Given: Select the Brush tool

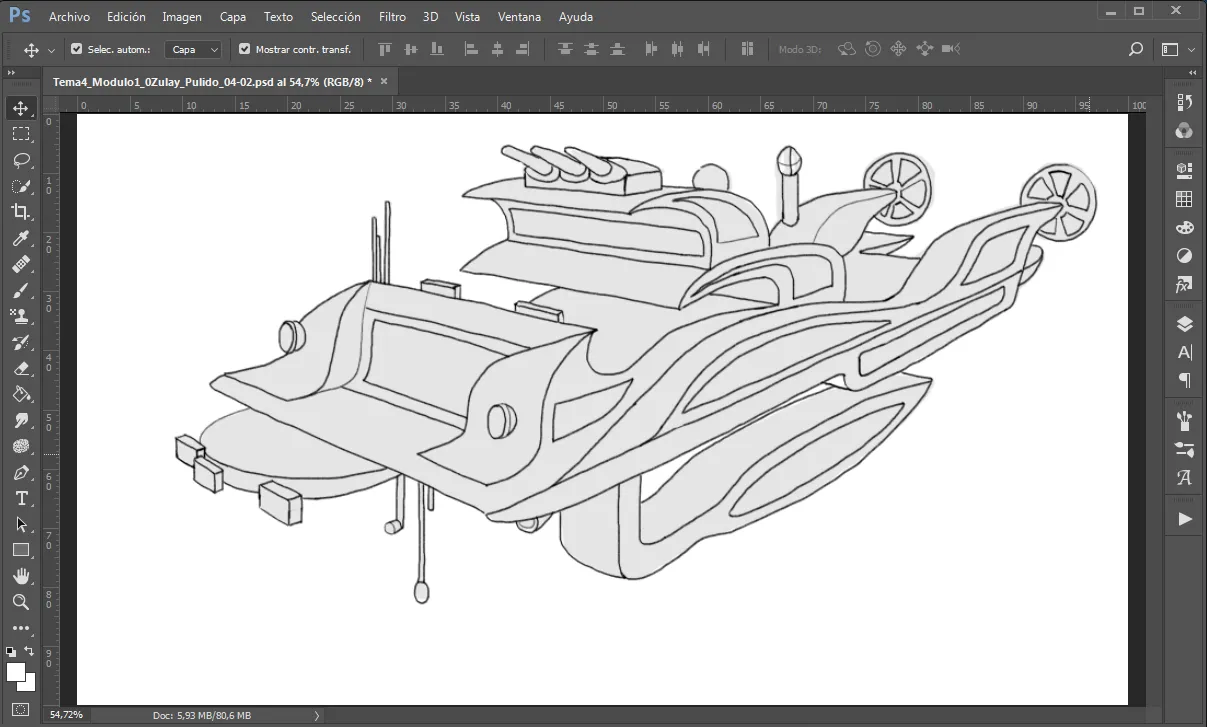Looking at the screenshot, I should pyautogui.click(x=21, y=290).
